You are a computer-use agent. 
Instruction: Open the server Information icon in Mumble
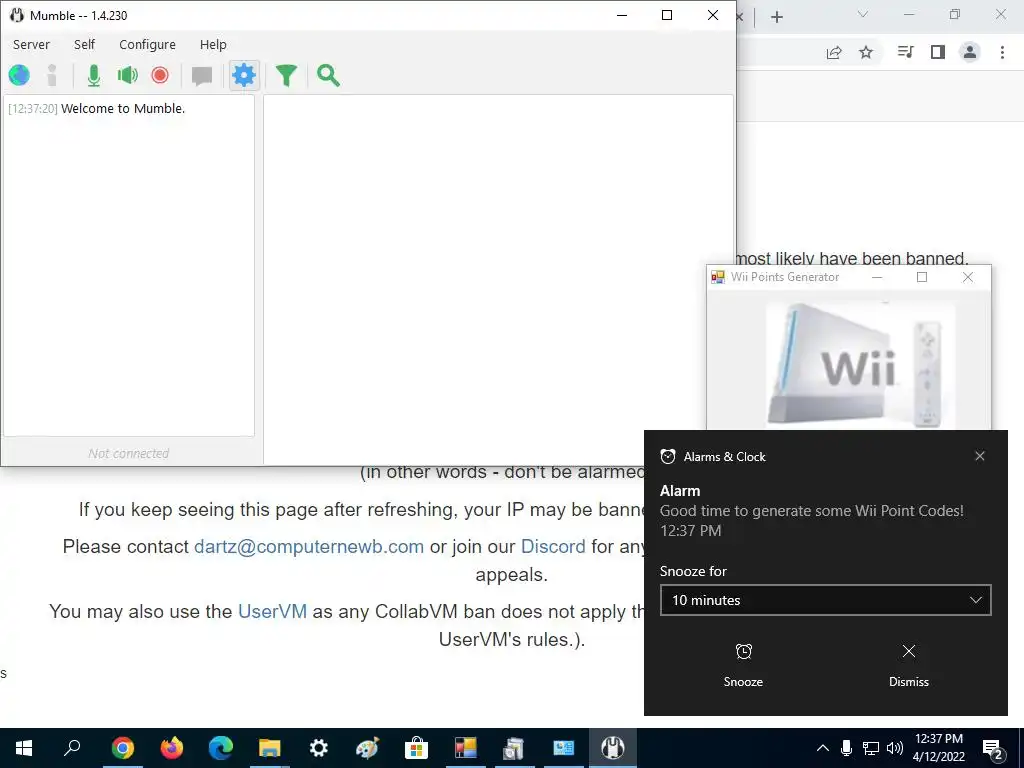(52, 75)
